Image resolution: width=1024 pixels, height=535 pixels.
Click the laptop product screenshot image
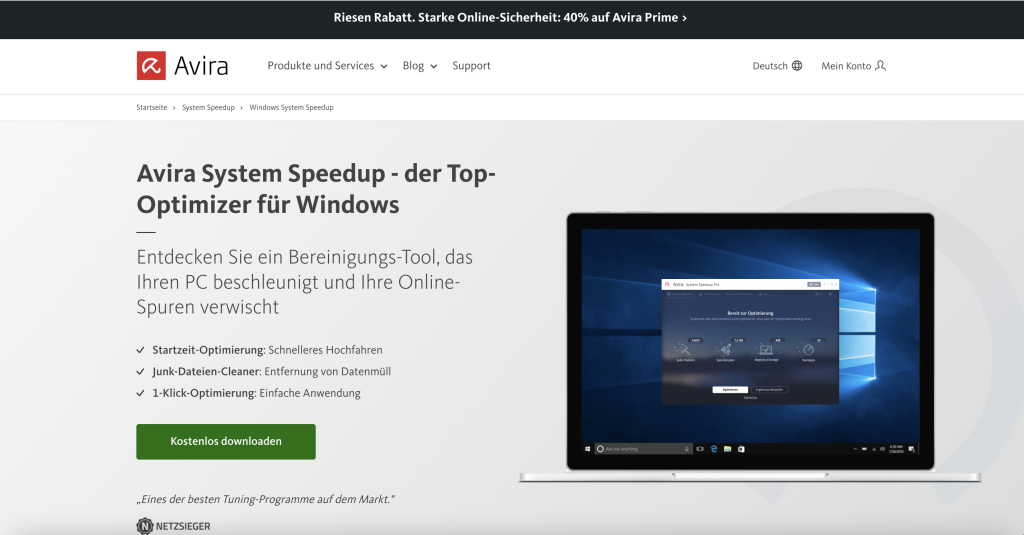[x=750, y=347]
